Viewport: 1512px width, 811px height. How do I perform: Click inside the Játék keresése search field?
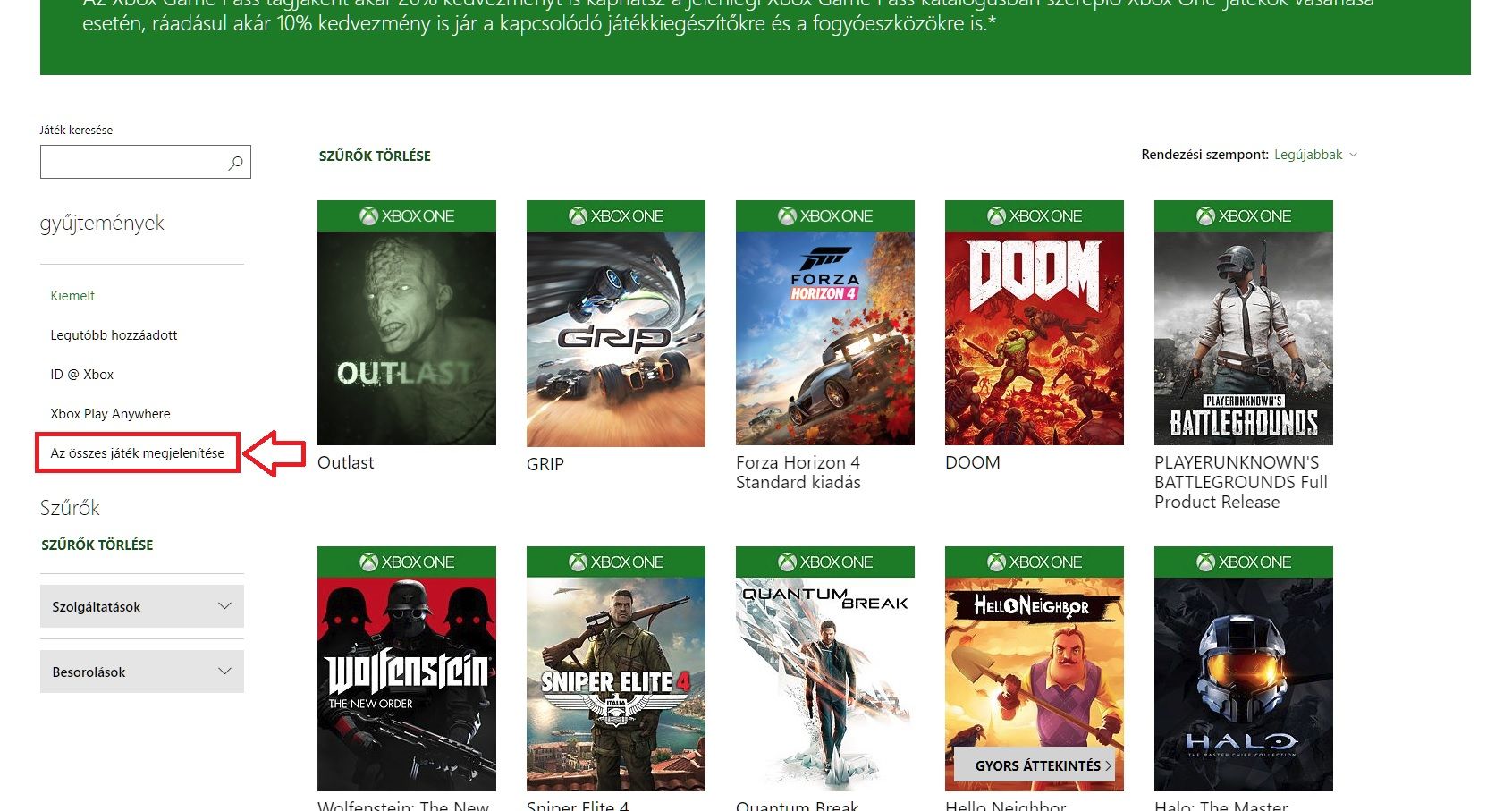coord(146,162)
